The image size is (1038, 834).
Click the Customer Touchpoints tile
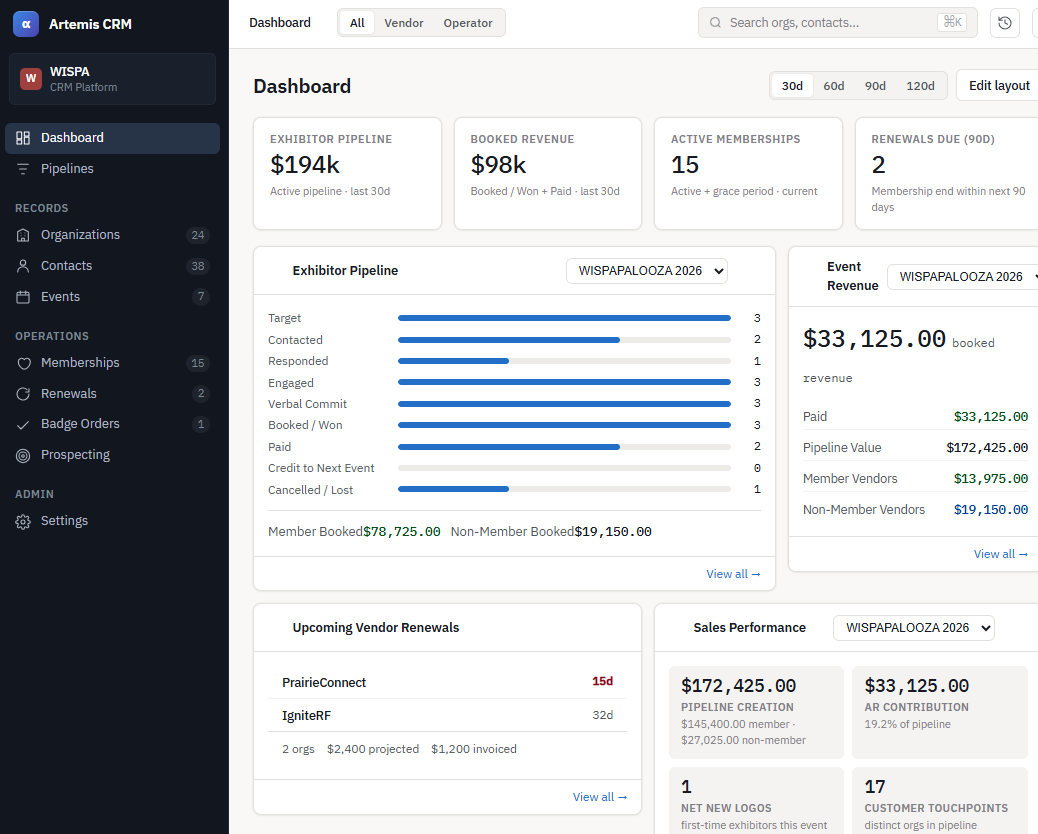(939, 801)
